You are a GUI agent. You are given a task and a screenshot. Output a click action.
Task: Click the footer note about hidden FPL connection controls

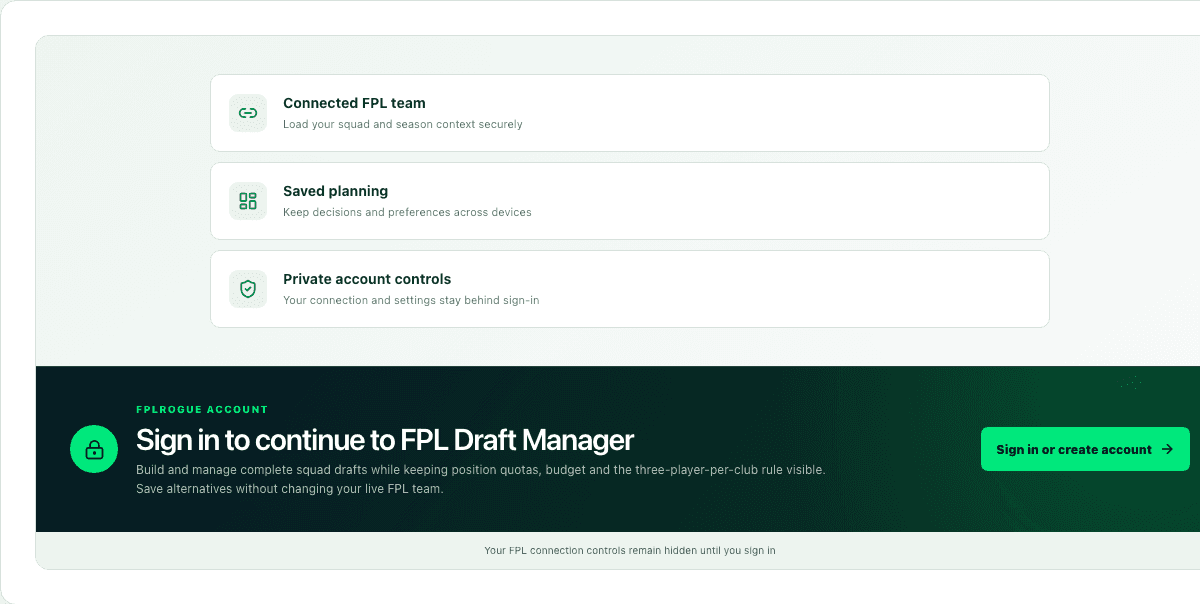[x=630, y=550]
